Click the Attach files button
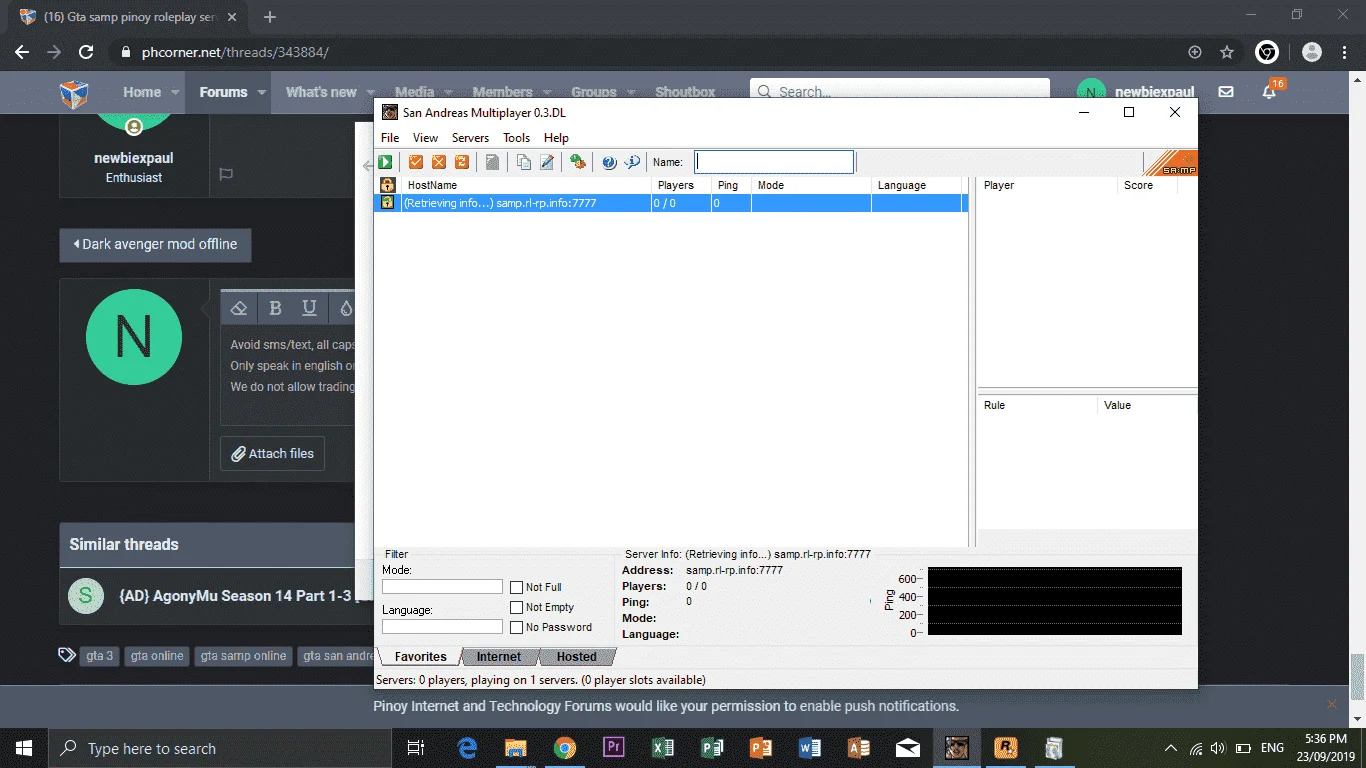Screen dimensions: 1366x768 [272, 453]
